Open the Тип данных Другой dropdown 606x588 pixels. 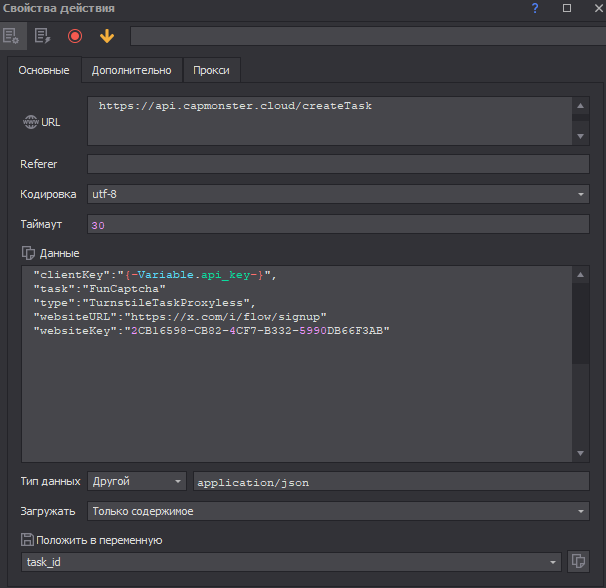tap(137, 482)
